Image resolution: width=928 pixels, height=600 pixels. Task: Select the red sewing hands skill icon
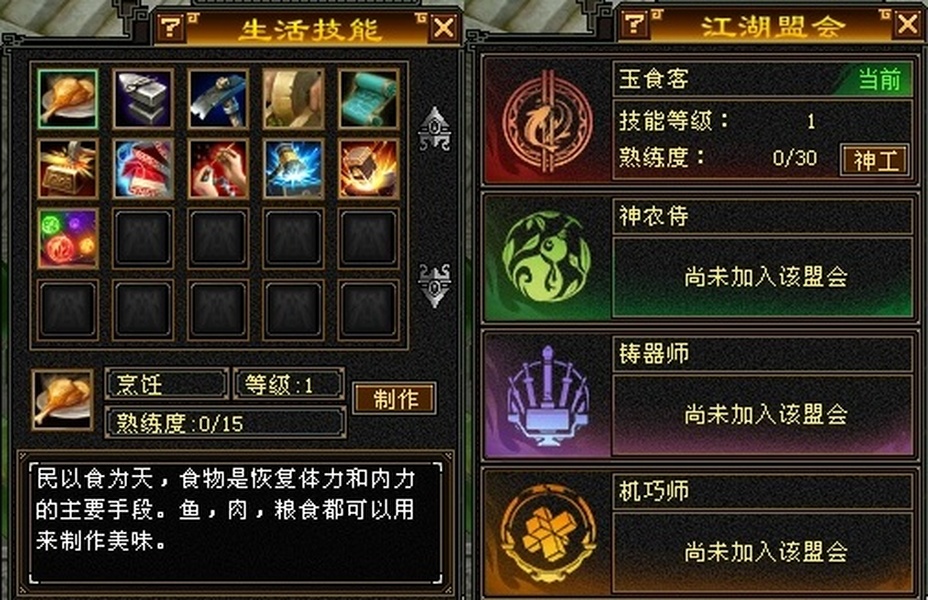click(218, 169)
